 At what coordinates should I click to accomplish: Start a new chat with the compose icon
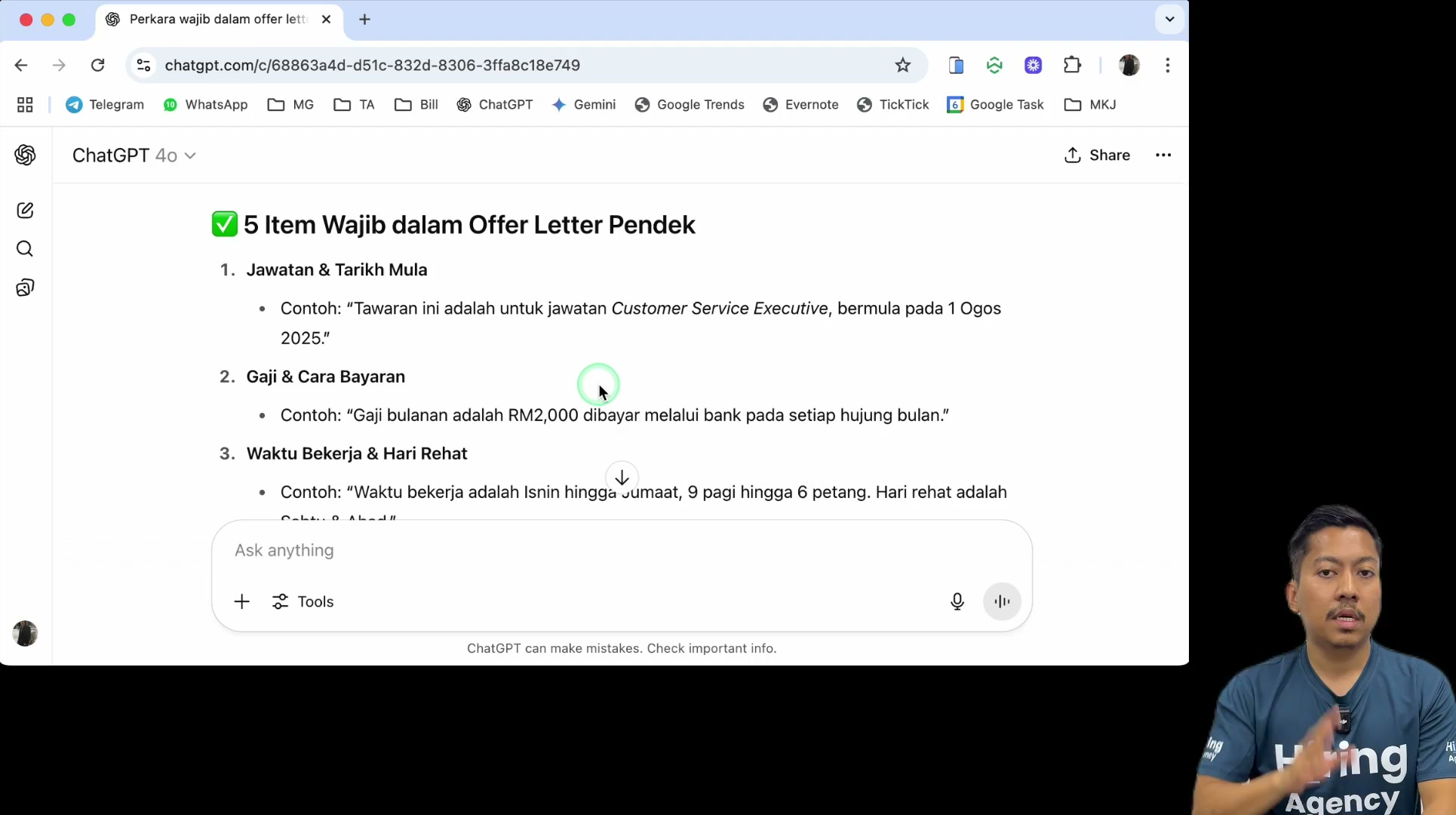pos(25,211)
